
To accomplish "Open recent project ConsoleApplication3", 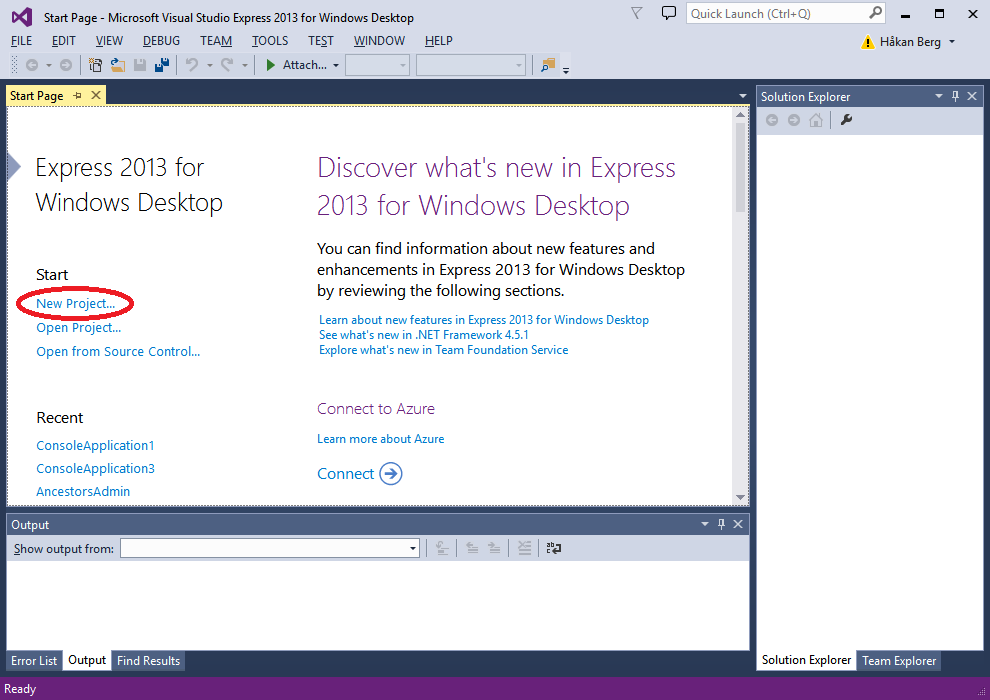I will [x=95, y=468].
